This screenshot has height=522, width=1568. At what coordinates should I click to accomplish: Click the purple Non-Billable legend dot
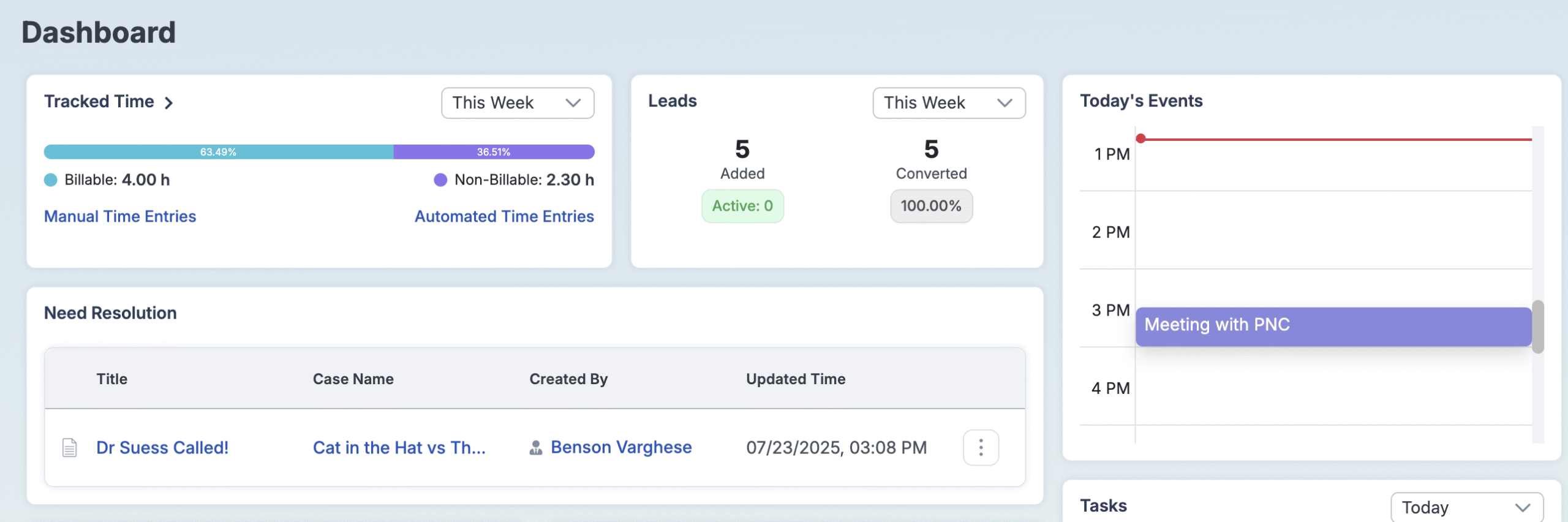(x=440, y=180)
